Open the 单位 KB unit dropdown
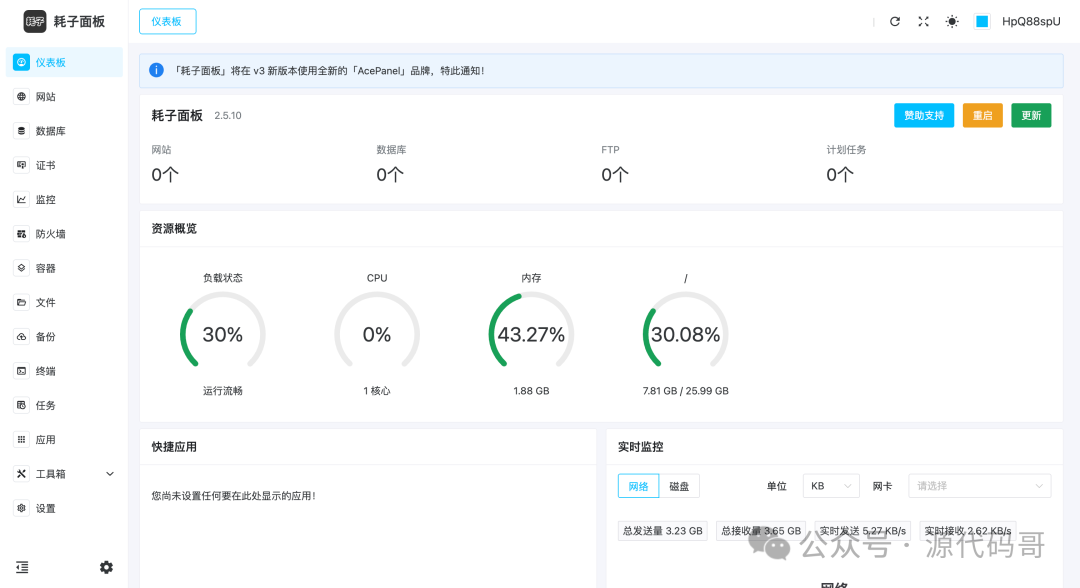Screen dimensions: 1080x588 tap(831, 486)
